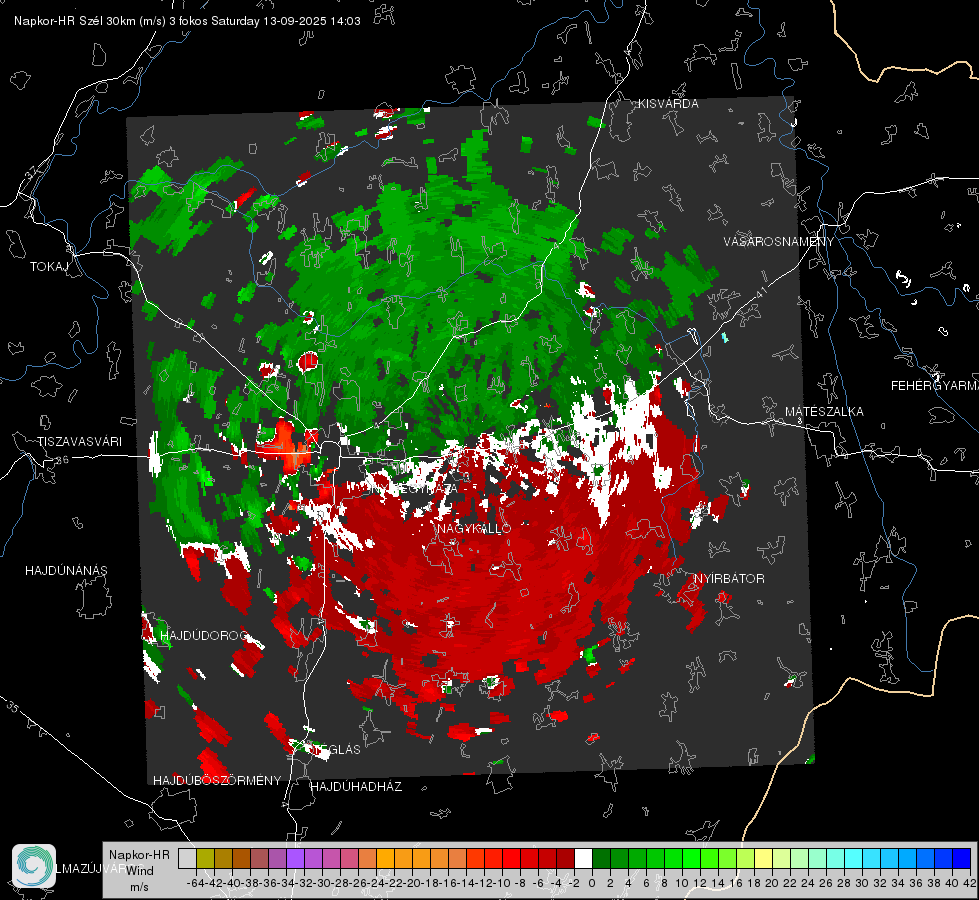Click the '-10' value on the legend scale

(501, 883)
